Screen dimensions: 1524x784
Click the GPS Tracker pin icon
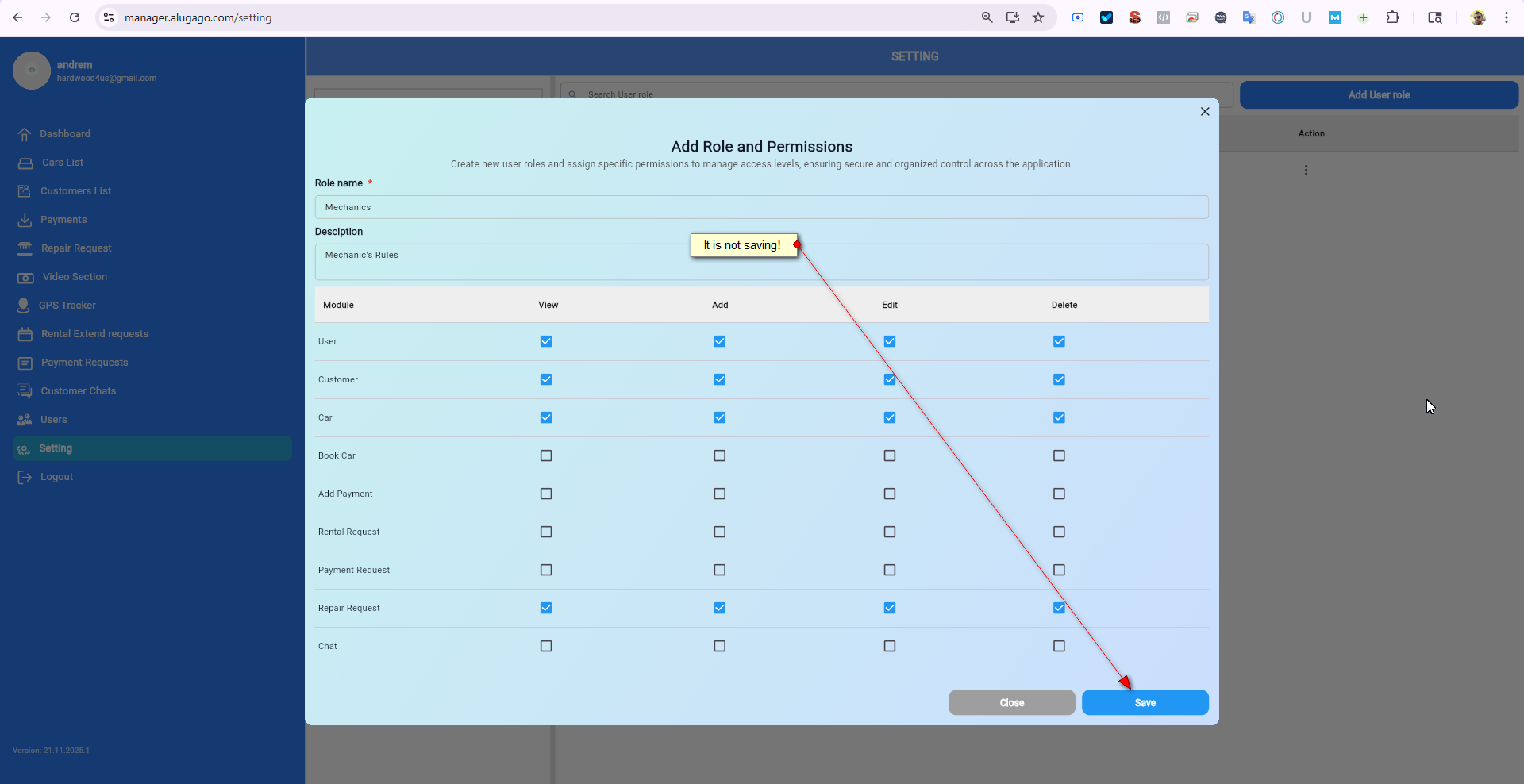[24, 306]
